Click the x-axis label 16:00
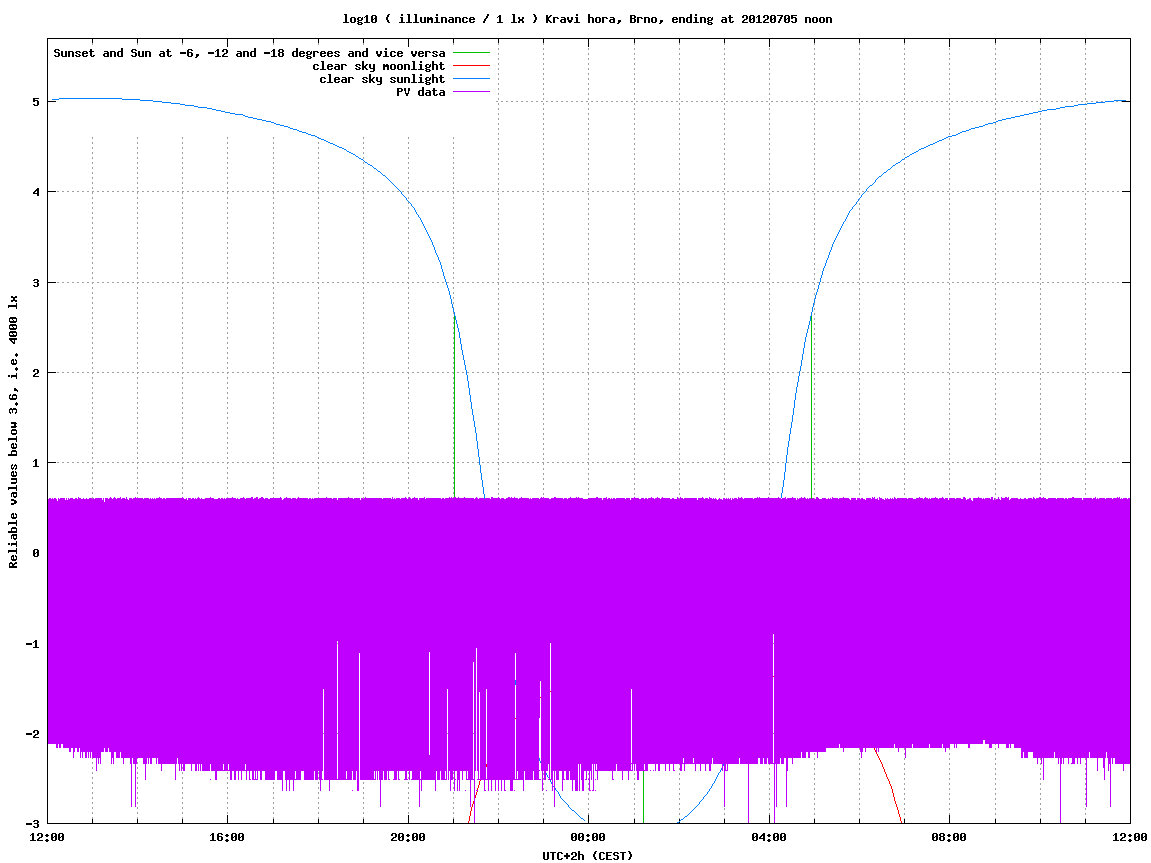Image resolution: width=1151 pixels, height=863 pixels. pos(228,837)
